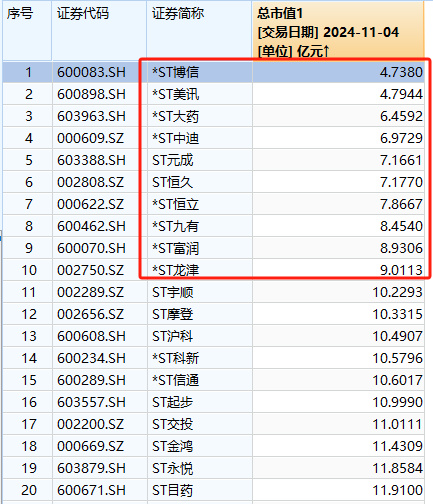Click stock code 600671.SH
433x504 pixels.
tap(91, 490)
